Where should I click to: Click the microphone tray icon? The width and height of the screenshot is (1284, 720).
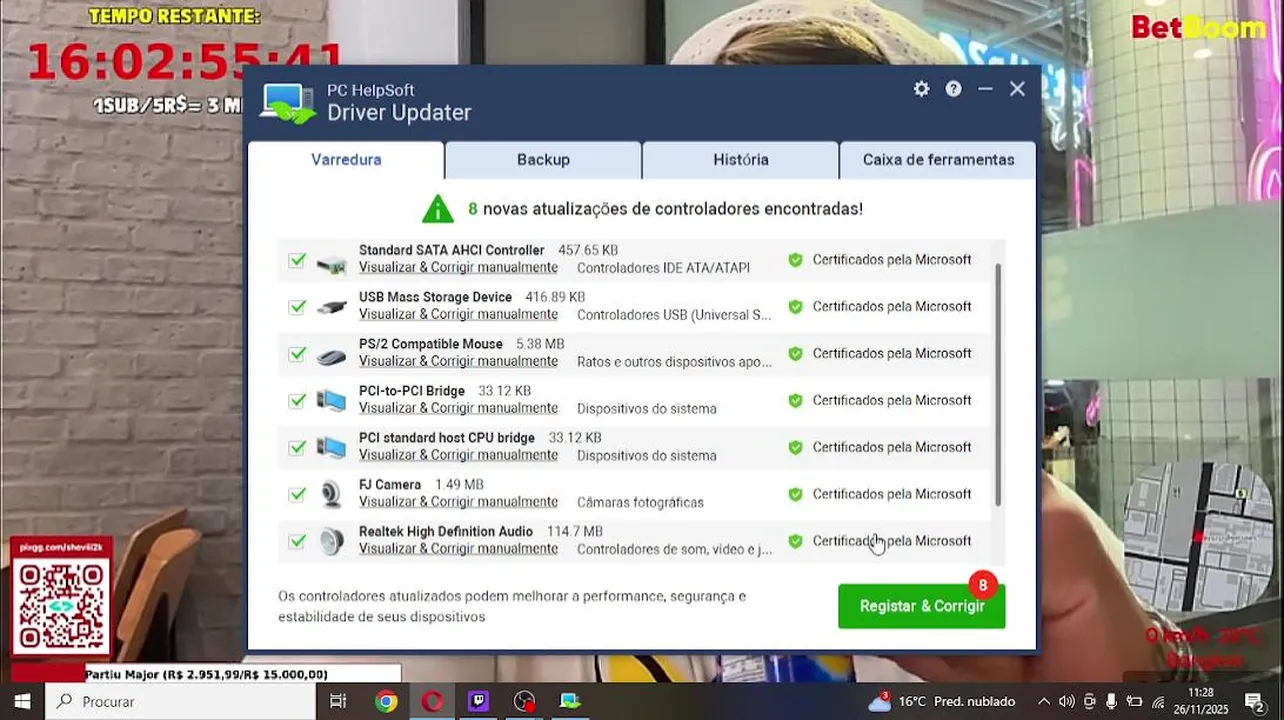click(x=1111, y=701)
